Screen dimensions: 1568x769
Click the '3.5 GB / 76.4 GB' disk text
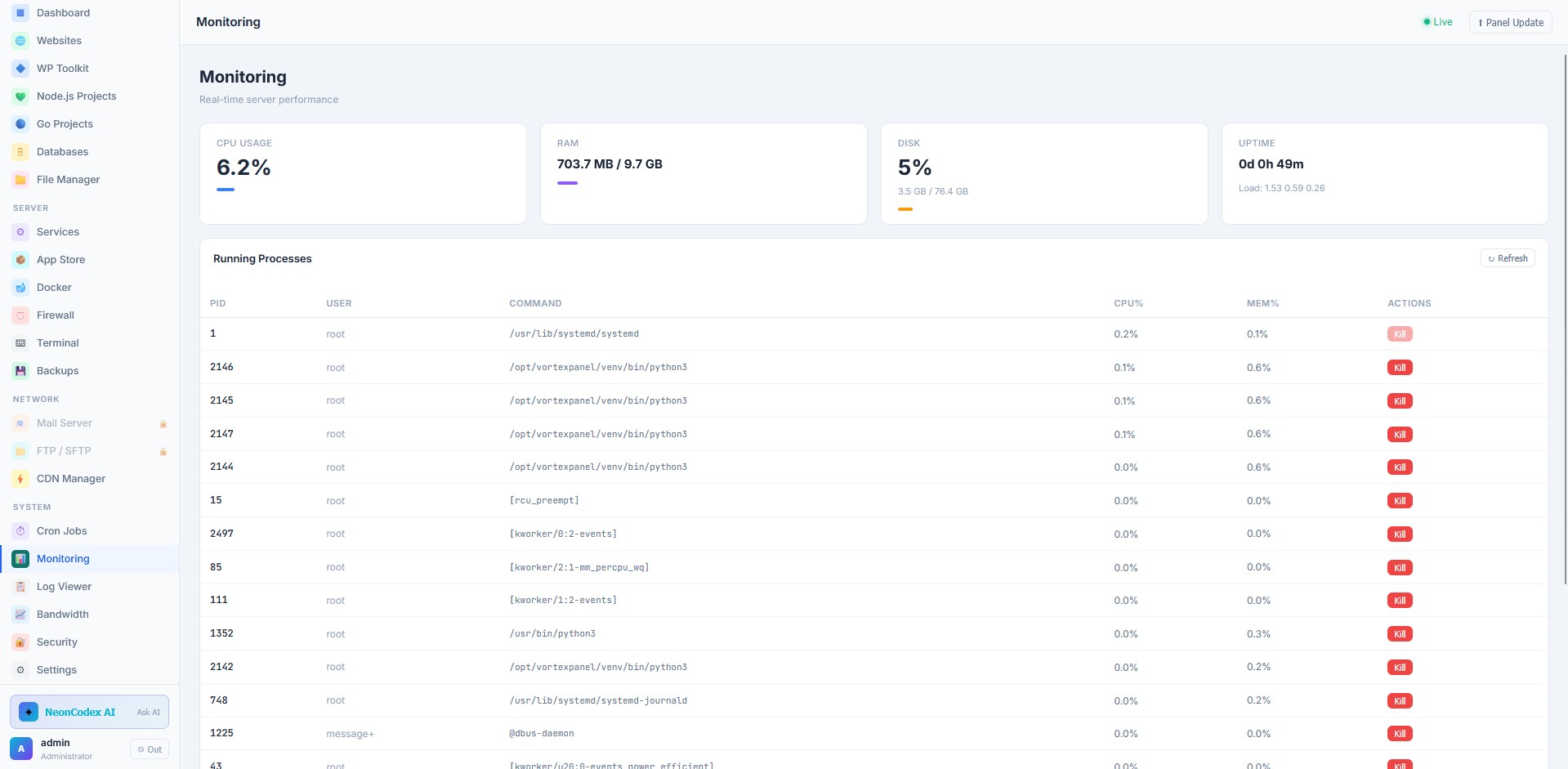coord(933,191)
